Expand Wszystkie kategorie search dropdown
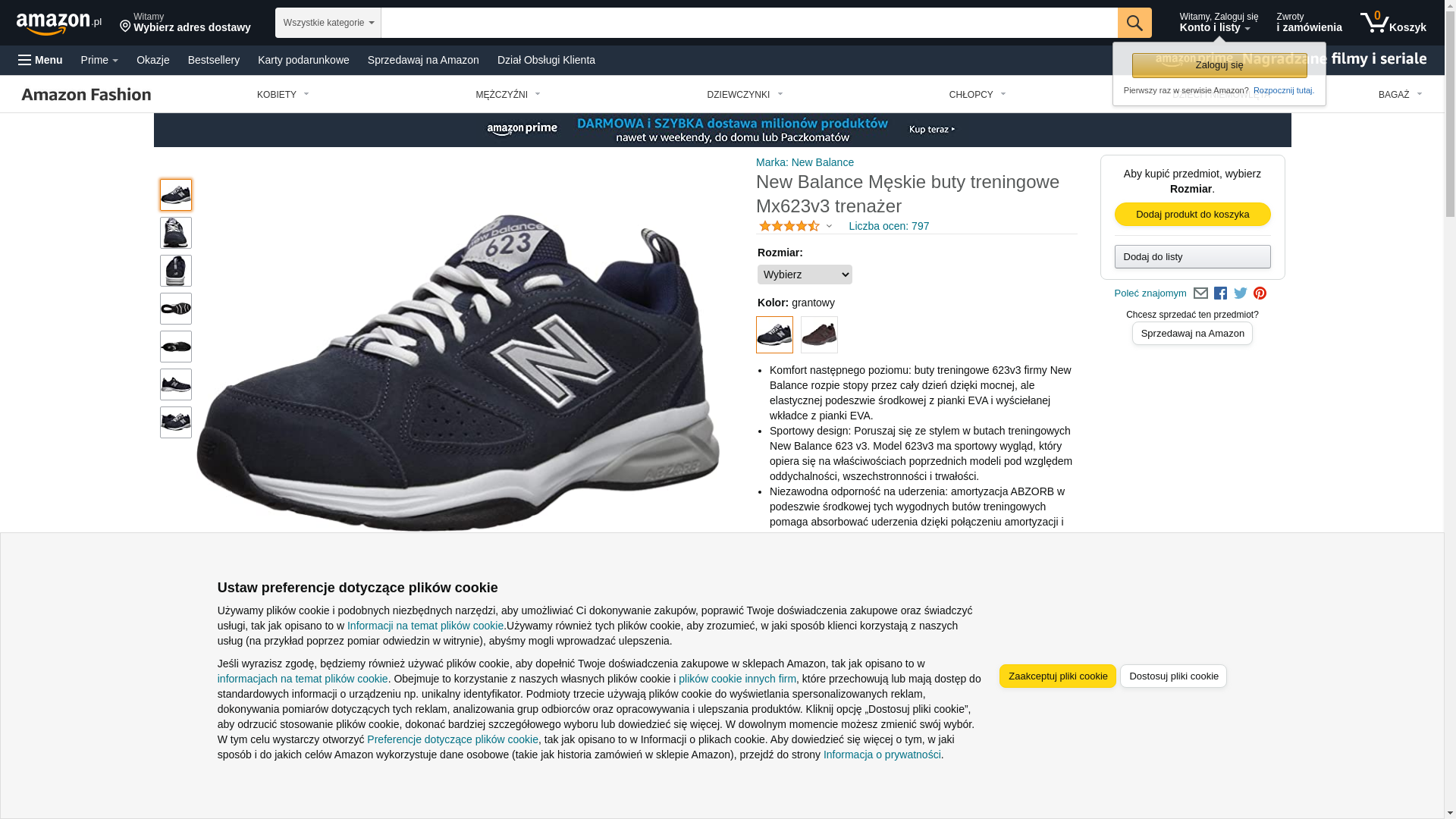The width and height of the screenshot is (1456, 819). coord(328,23)
